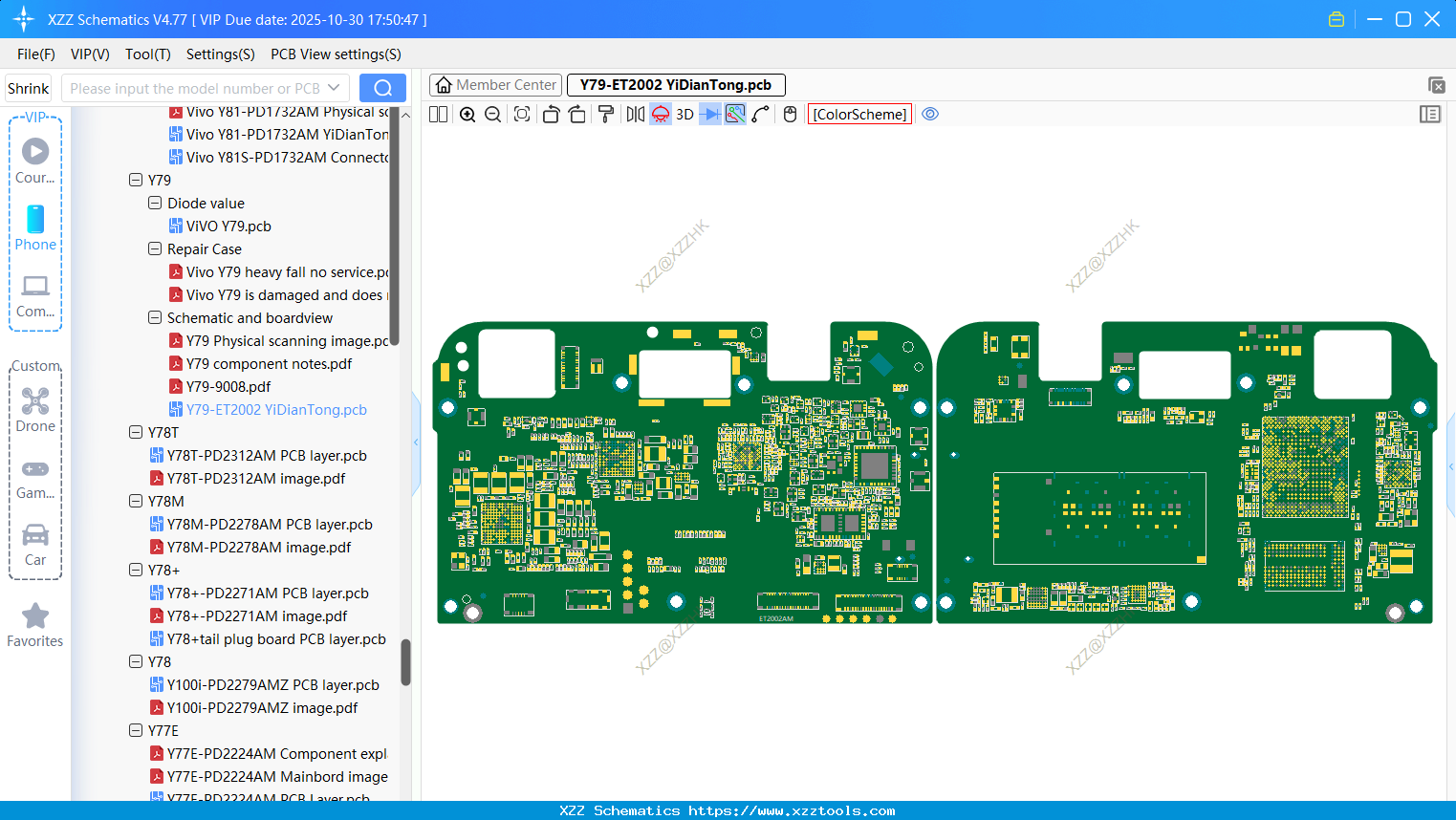This screenshot has height=820, width=1456.
Task: Open the PCB View settings menu
Action: pos(336,54)
